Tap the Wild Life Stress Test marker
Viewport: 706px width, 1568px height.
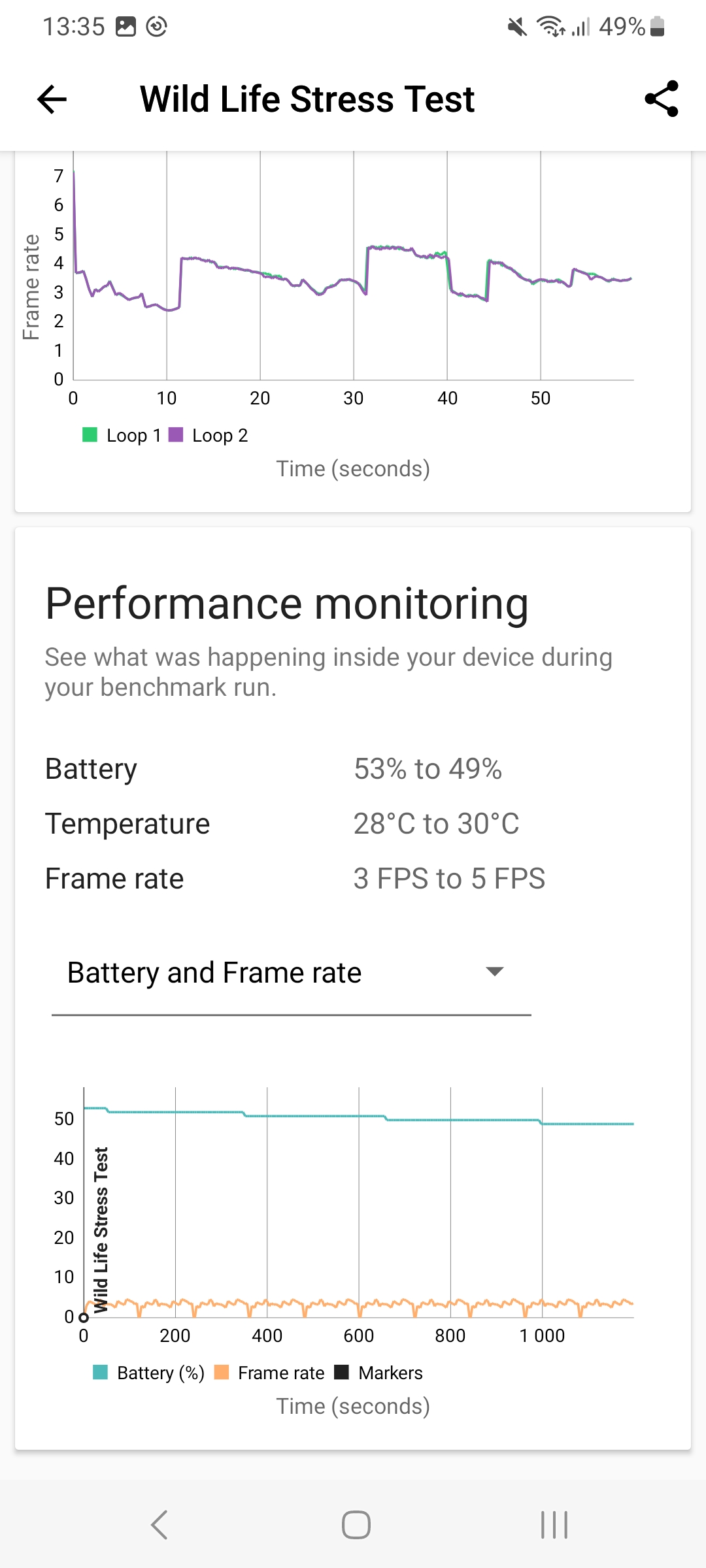coord(100,1230)
